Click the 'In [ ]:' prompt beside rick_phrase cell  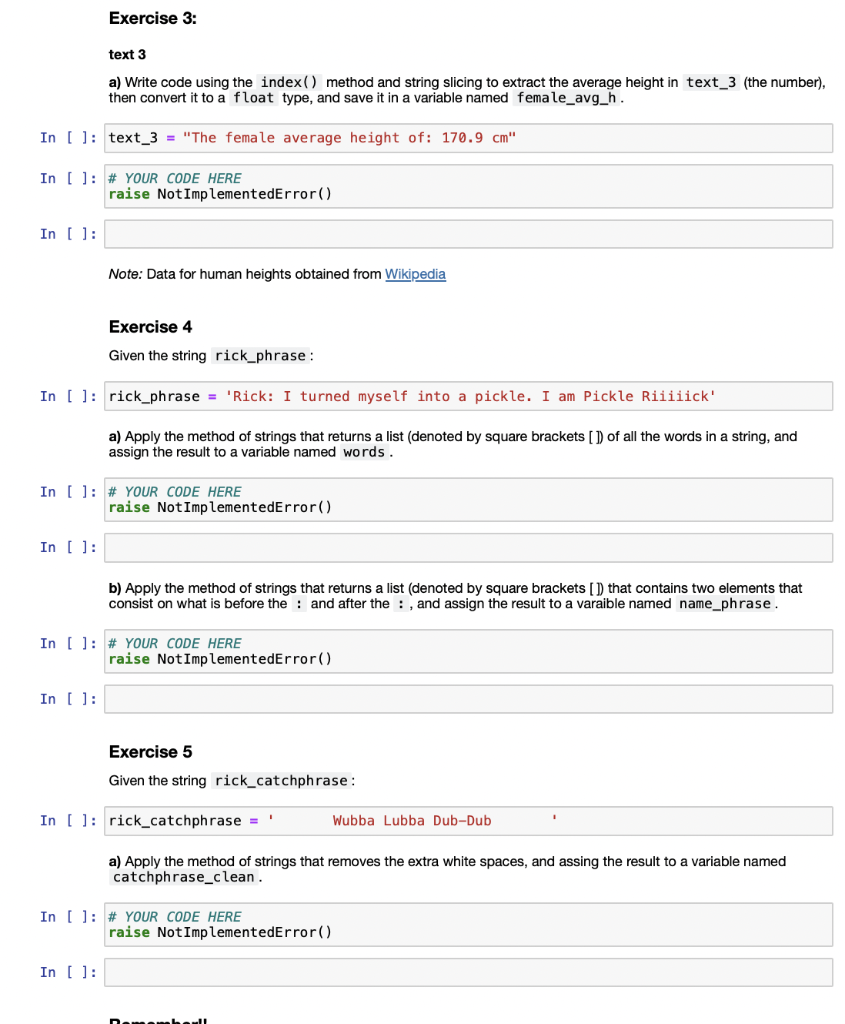pyautogui.click(x=68, y=396)
